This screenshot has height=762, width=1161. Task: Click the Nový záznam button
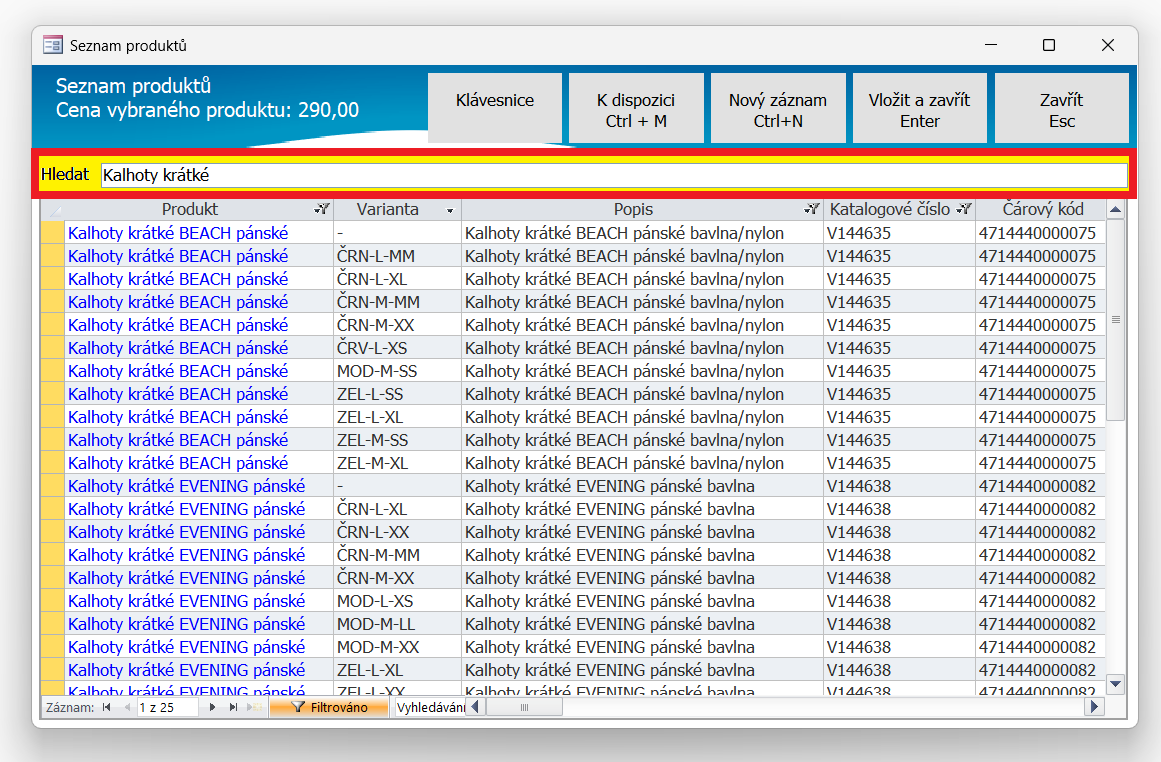[x=777, y=110]
